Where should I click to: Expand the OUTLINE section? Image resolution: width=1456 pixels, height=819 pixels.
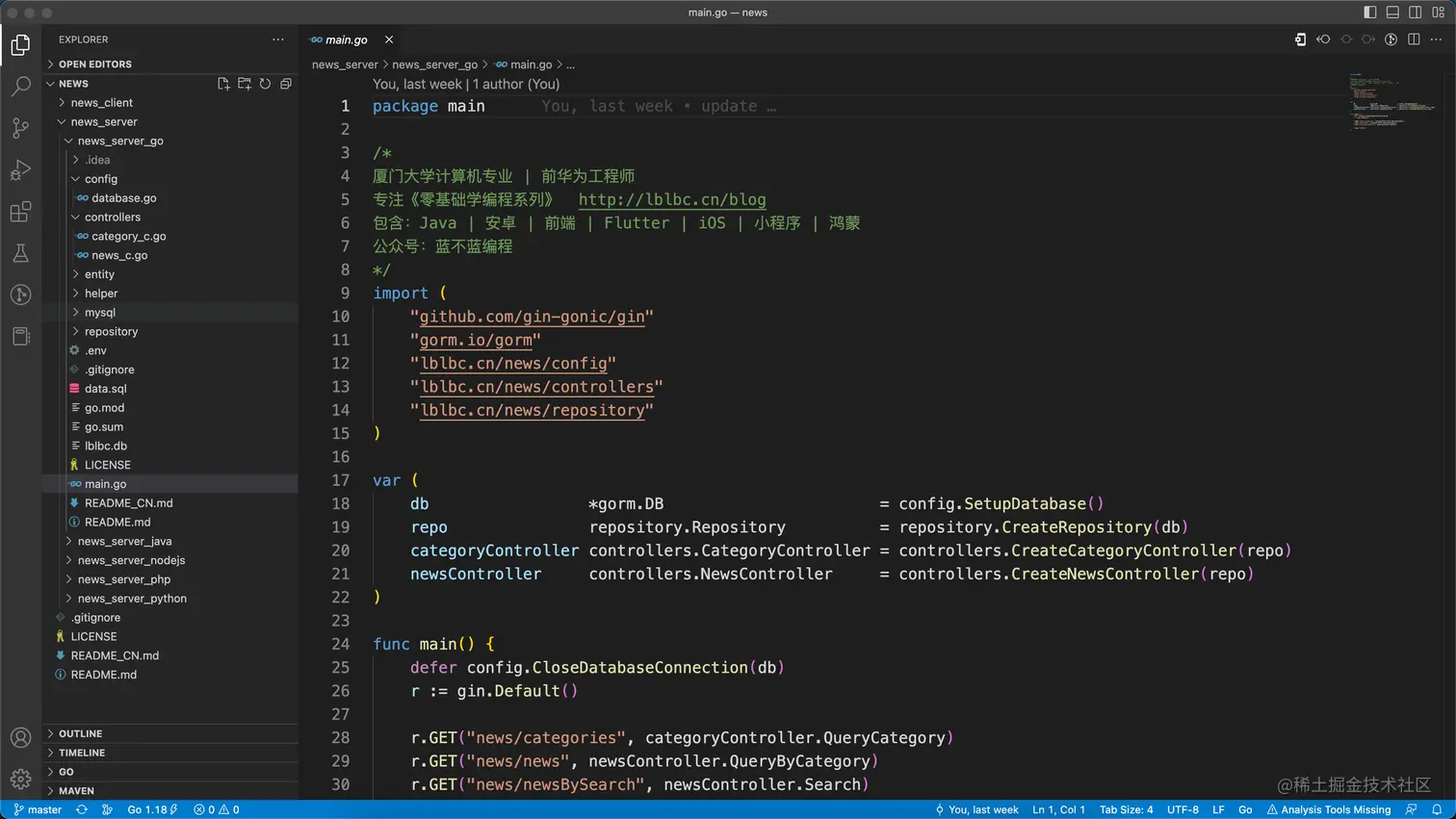click(x=169, y=733)
